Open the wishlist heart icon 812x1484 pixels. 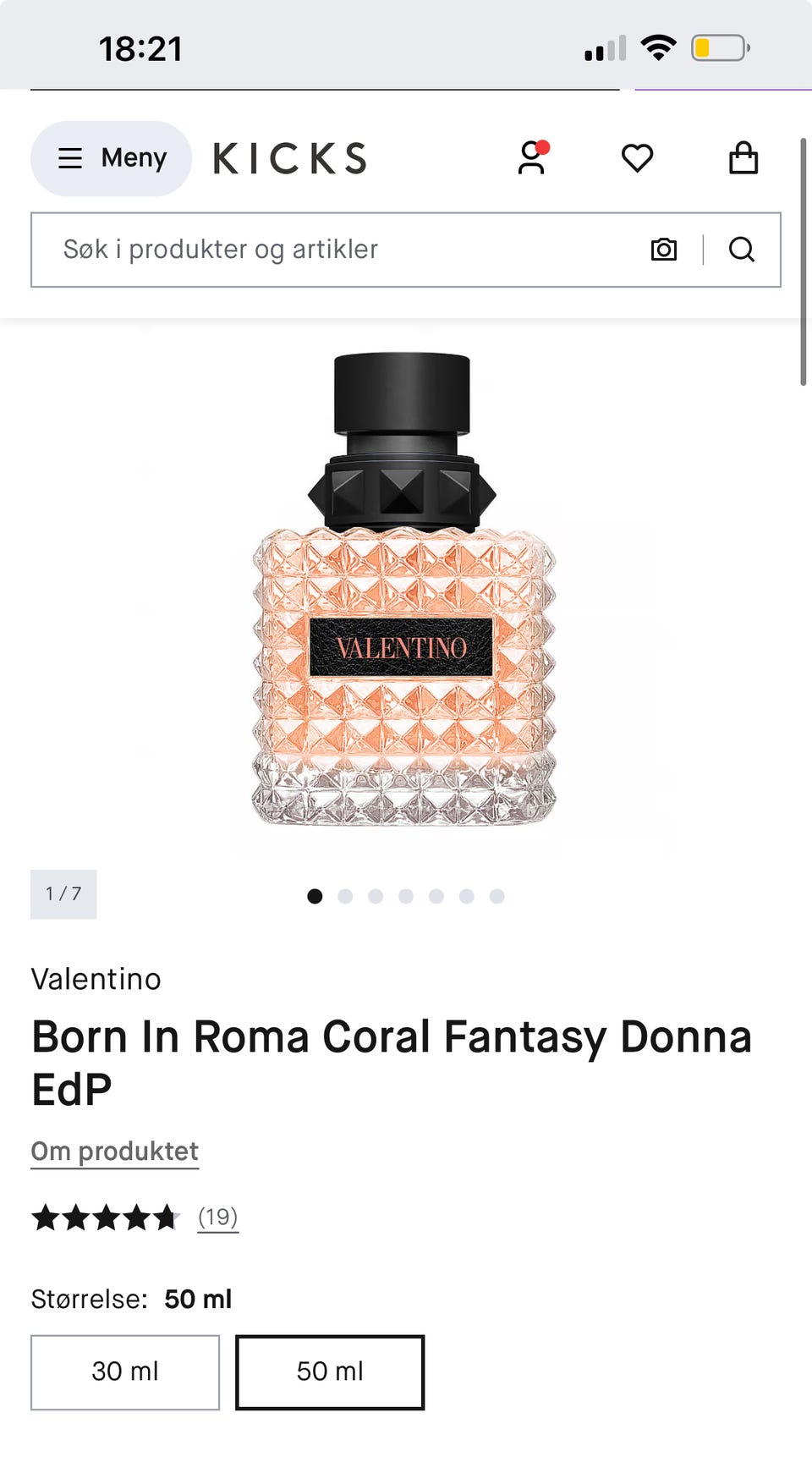pyautogui.click(x=637, y=158)
